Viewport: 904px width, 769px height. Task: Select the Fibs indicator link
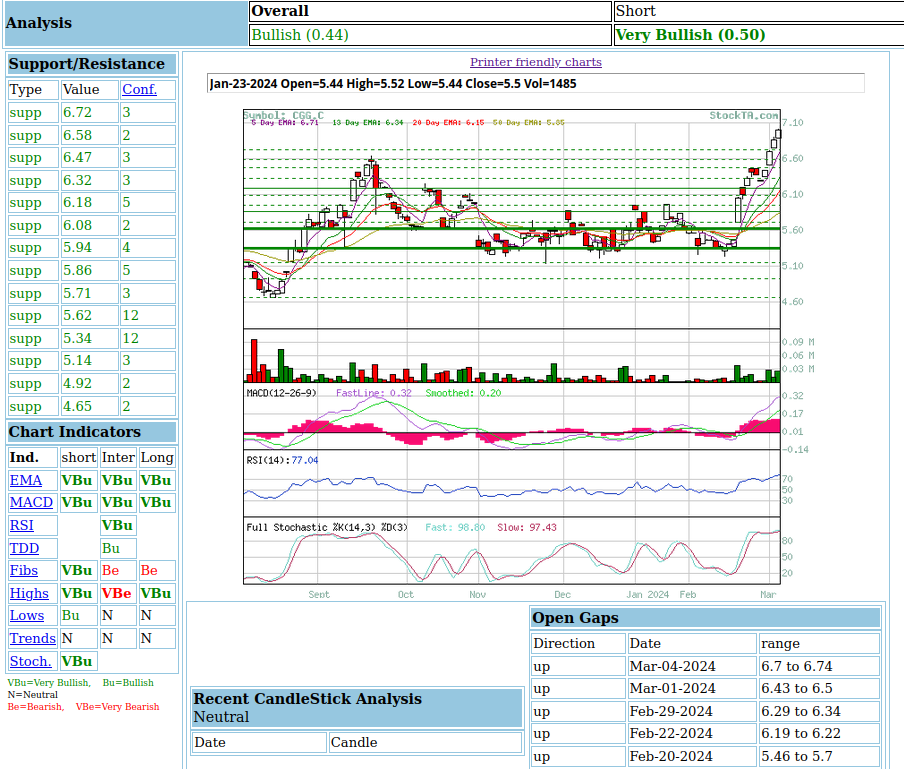(24, 570)
